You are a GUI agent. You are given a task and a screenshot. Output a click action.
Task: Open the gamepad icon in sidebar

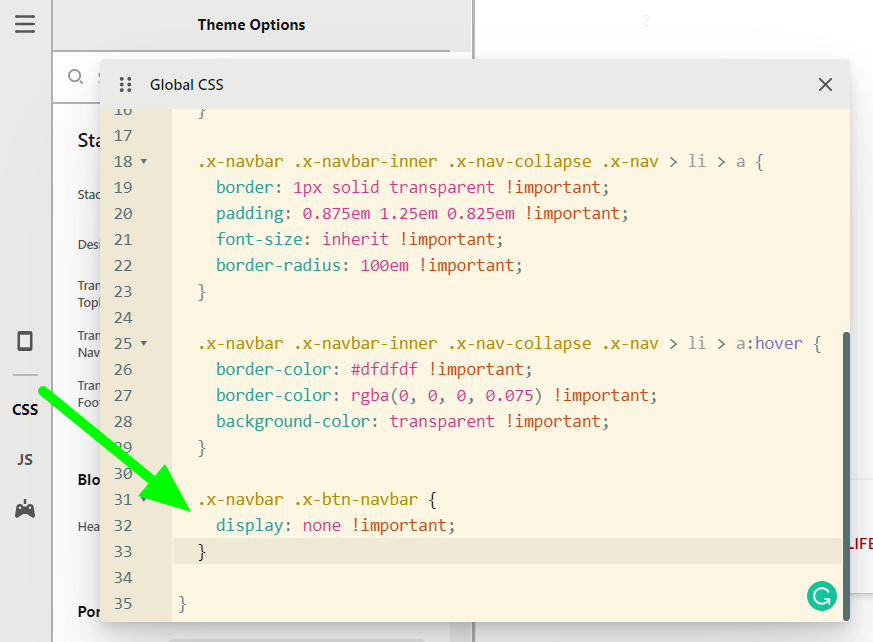(25, 509)
